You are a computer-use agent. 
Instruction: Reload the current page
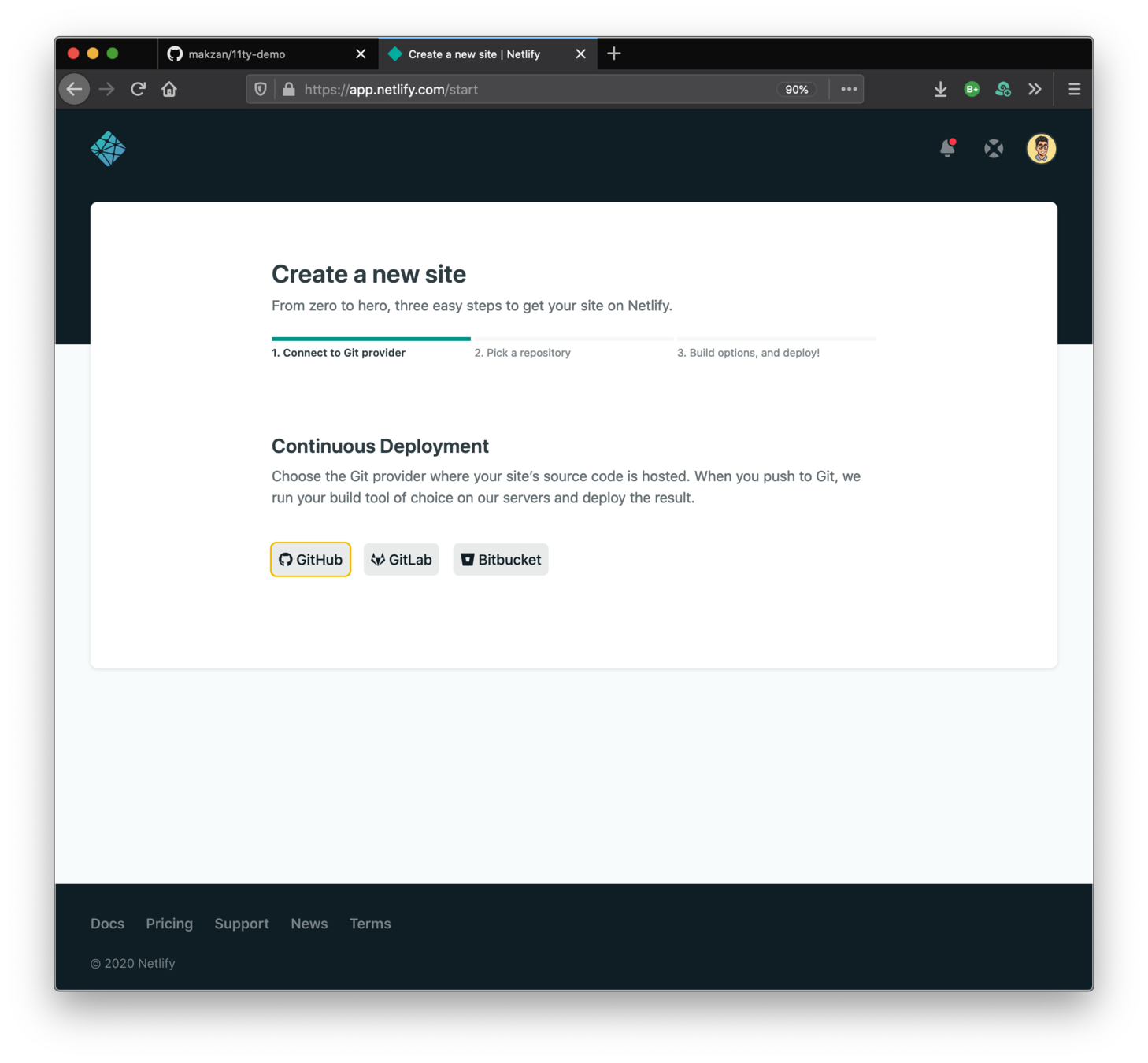138,89
